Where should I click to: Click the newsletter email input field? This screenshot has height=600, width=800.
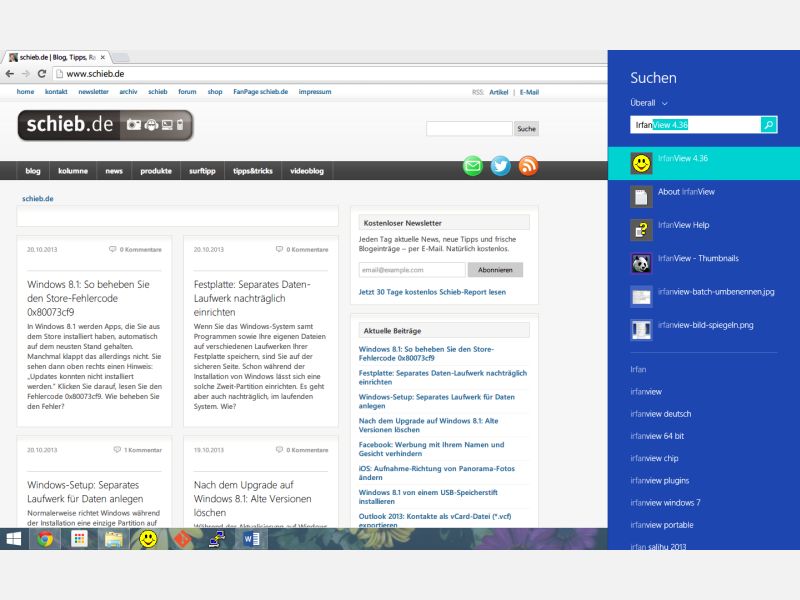click(x=412, y=270)
